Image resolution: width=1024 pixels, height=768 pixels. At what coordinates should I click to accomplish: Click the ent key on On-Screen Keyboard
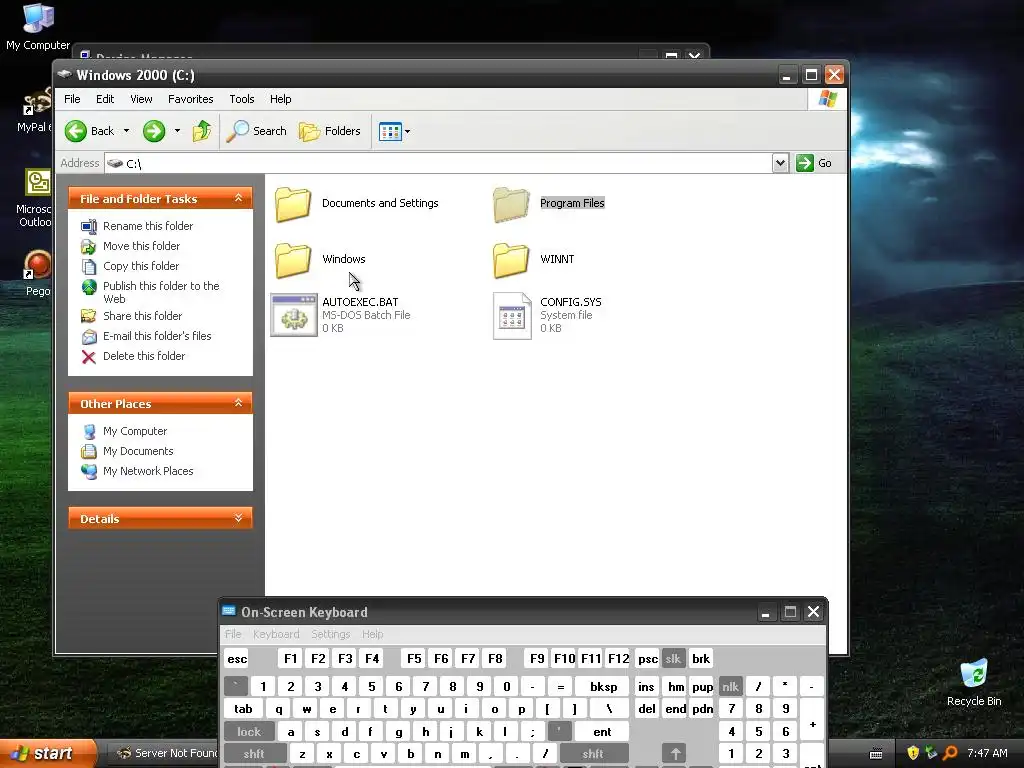[601, 731]
